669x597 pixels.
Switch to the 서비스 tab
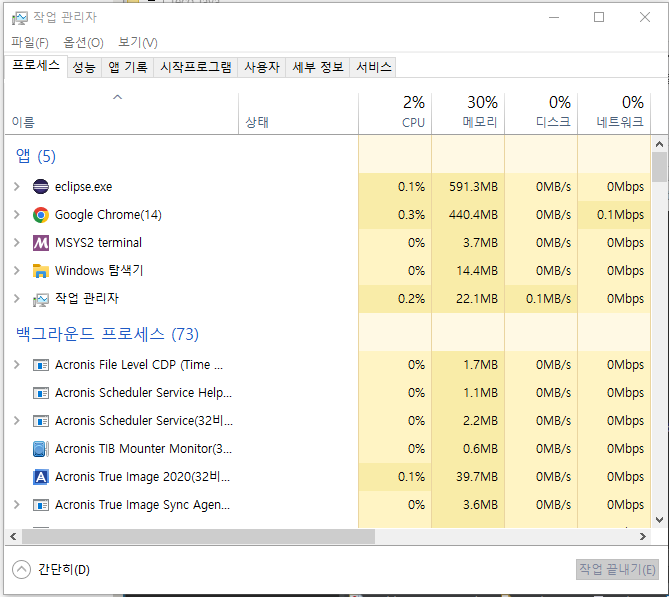373,67
